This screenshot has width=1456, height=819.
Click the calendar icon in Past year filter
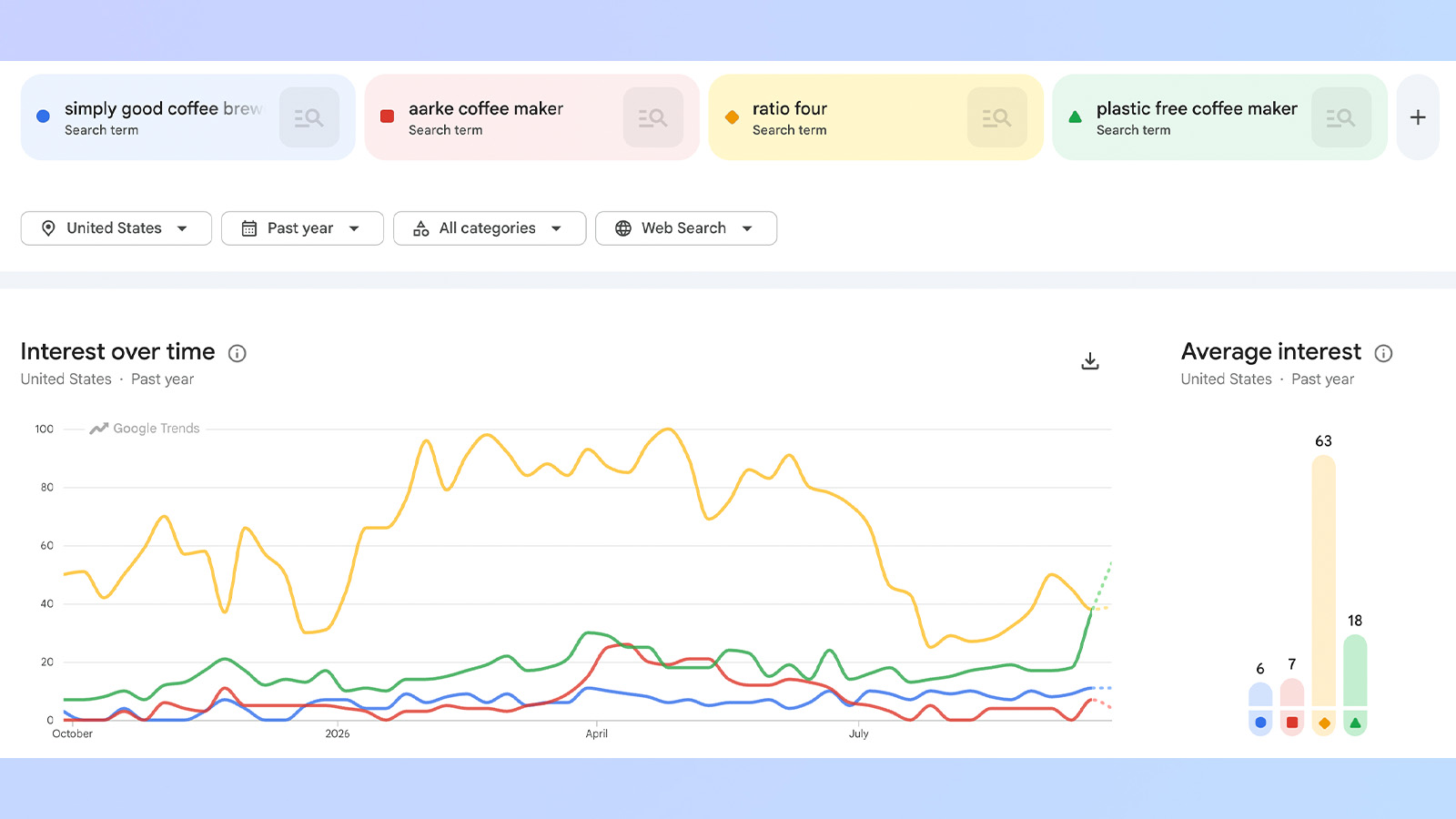(x=249, y=228)
